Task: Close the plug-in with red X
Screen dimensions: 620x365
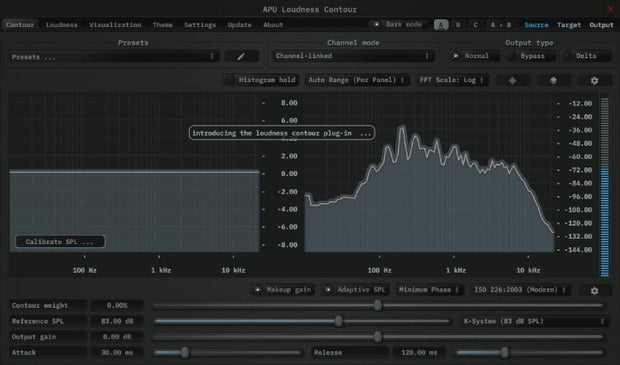Action: tap(610, 9)
